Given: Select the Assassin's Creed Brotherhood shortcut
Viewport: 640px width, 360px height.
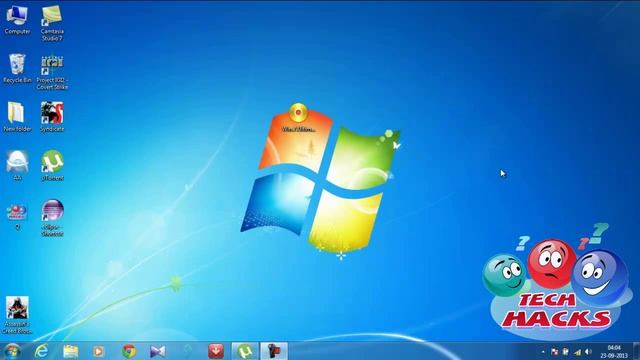Looking at the screenshot, I should (x=17, y=315).
